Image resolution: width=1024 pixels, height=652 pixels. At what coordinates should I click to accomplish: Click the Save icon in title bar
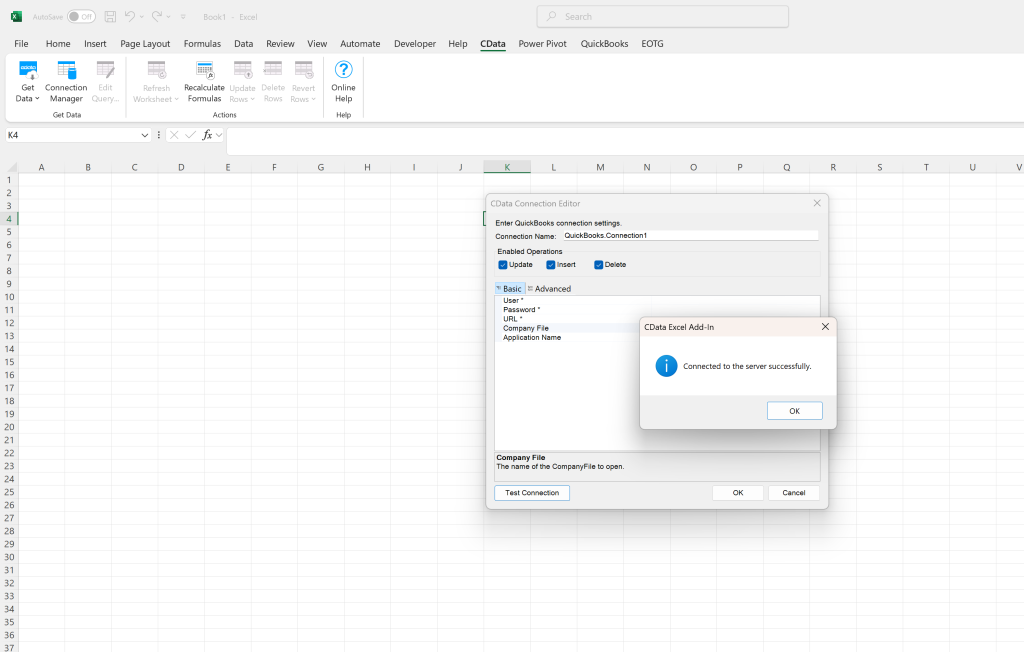(110, 16)
